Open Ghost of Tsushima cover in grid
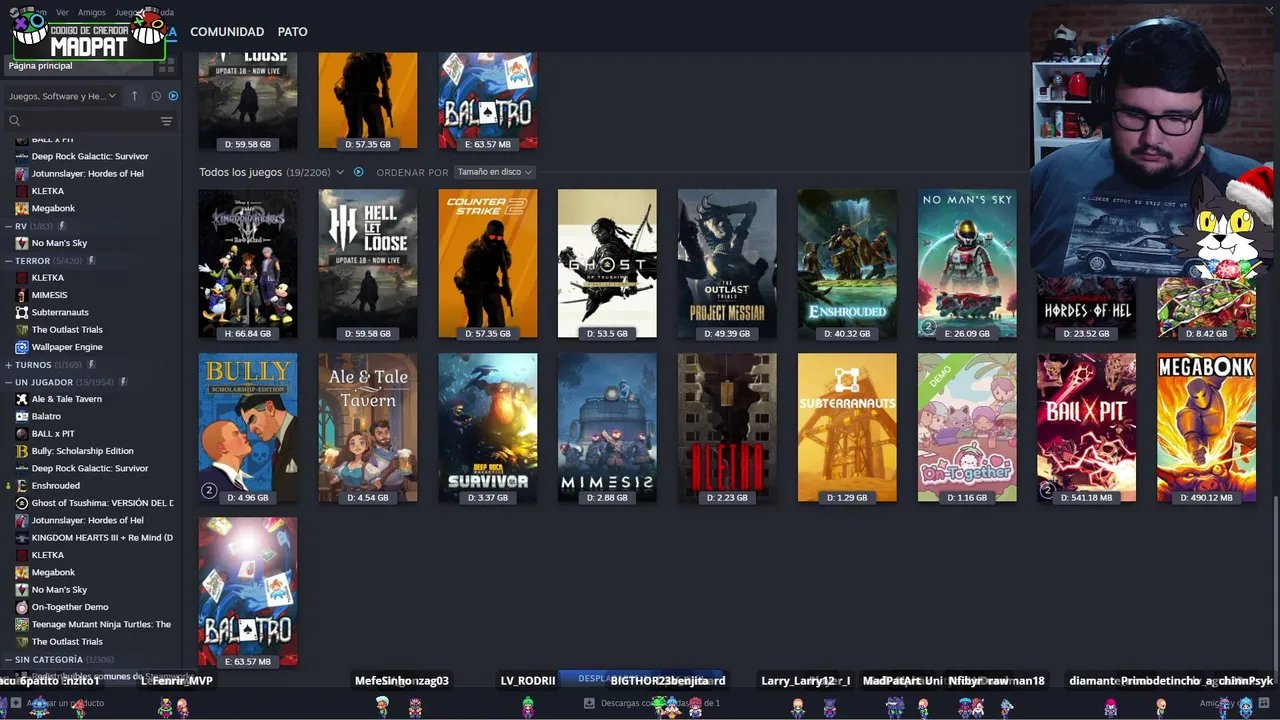 click(x=607, y=264)
